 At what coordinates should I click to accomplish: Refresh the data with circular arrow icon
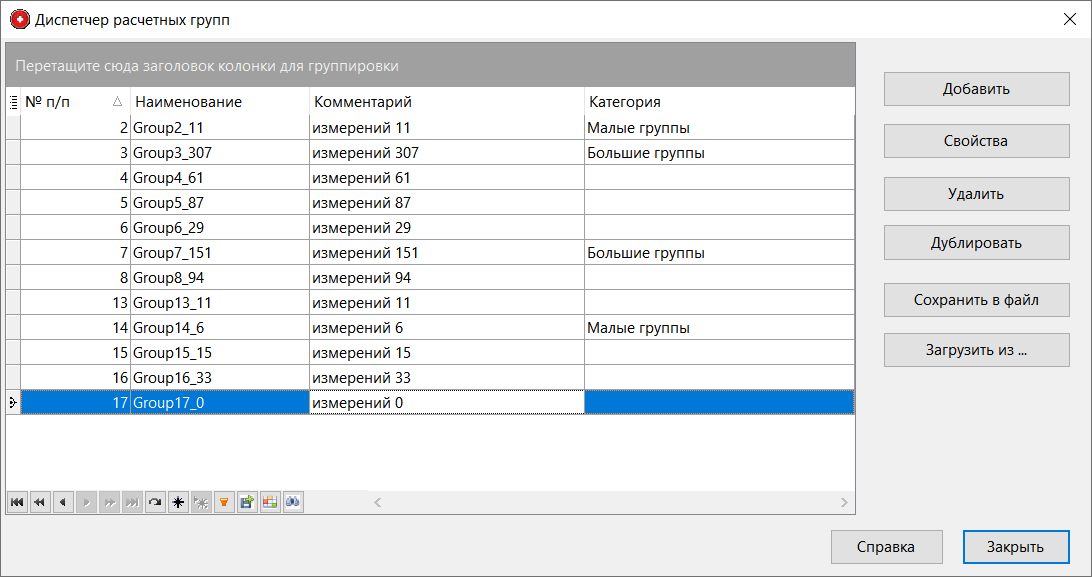tap(155, 502)
